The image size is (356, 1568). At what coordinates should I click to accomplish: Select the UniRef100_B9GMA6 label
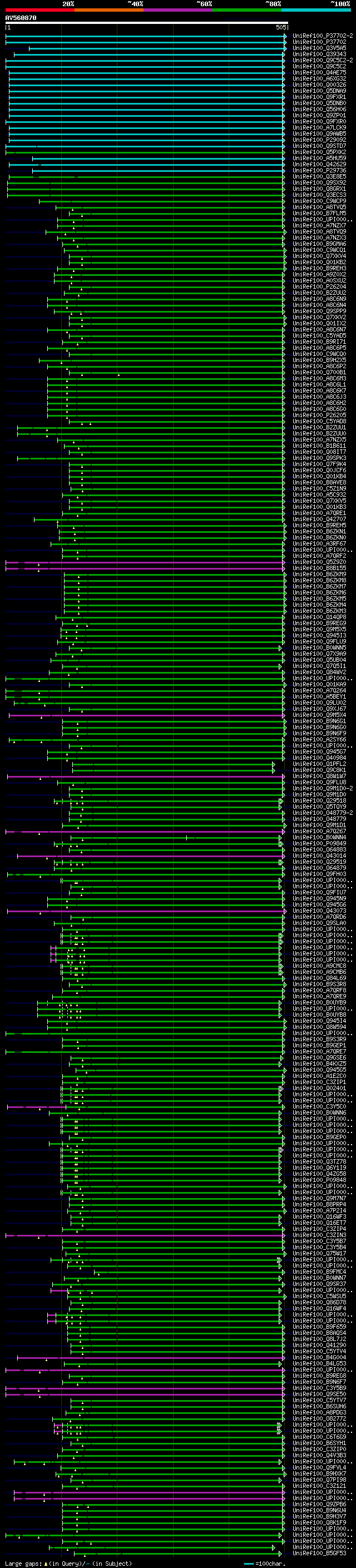[x=319, y=244]
